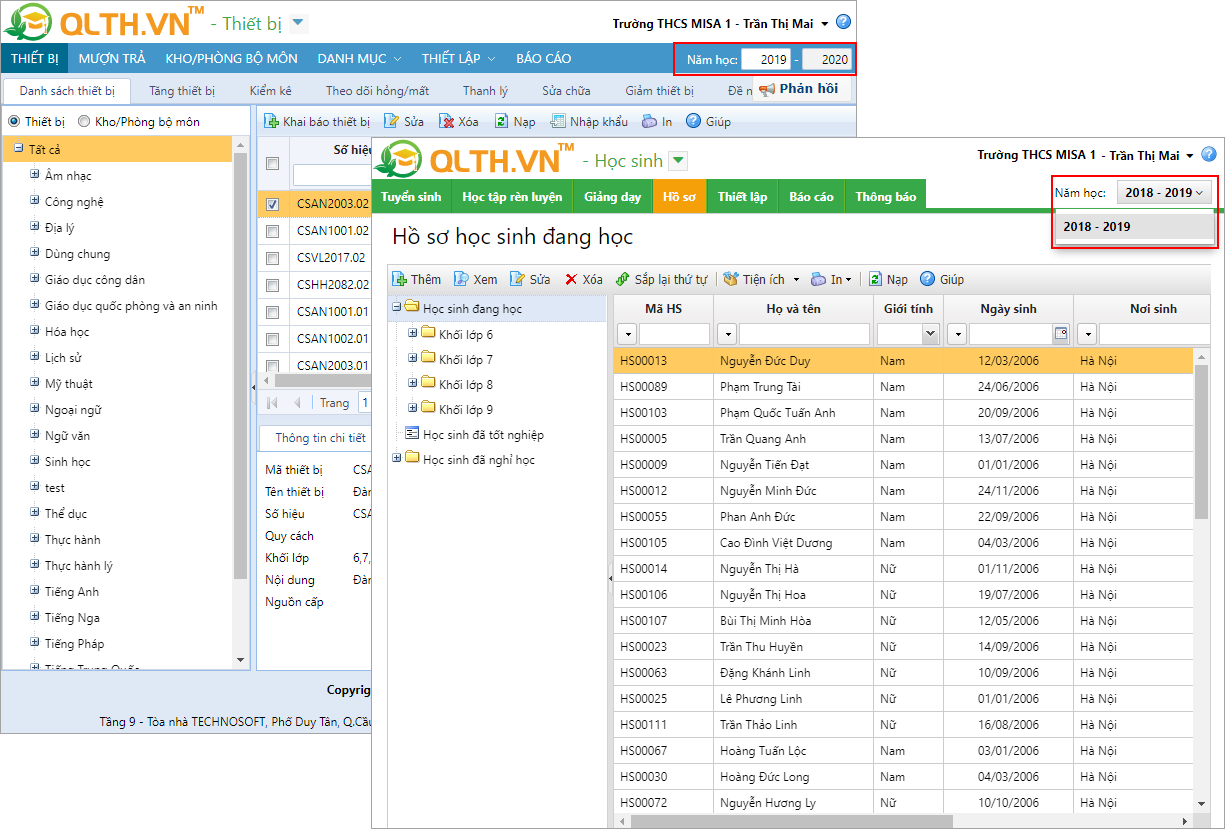Viewport: 1228px width, 833px height.
Task: Expand the Khối lớp 6 folder
Action: click(413, 334)
